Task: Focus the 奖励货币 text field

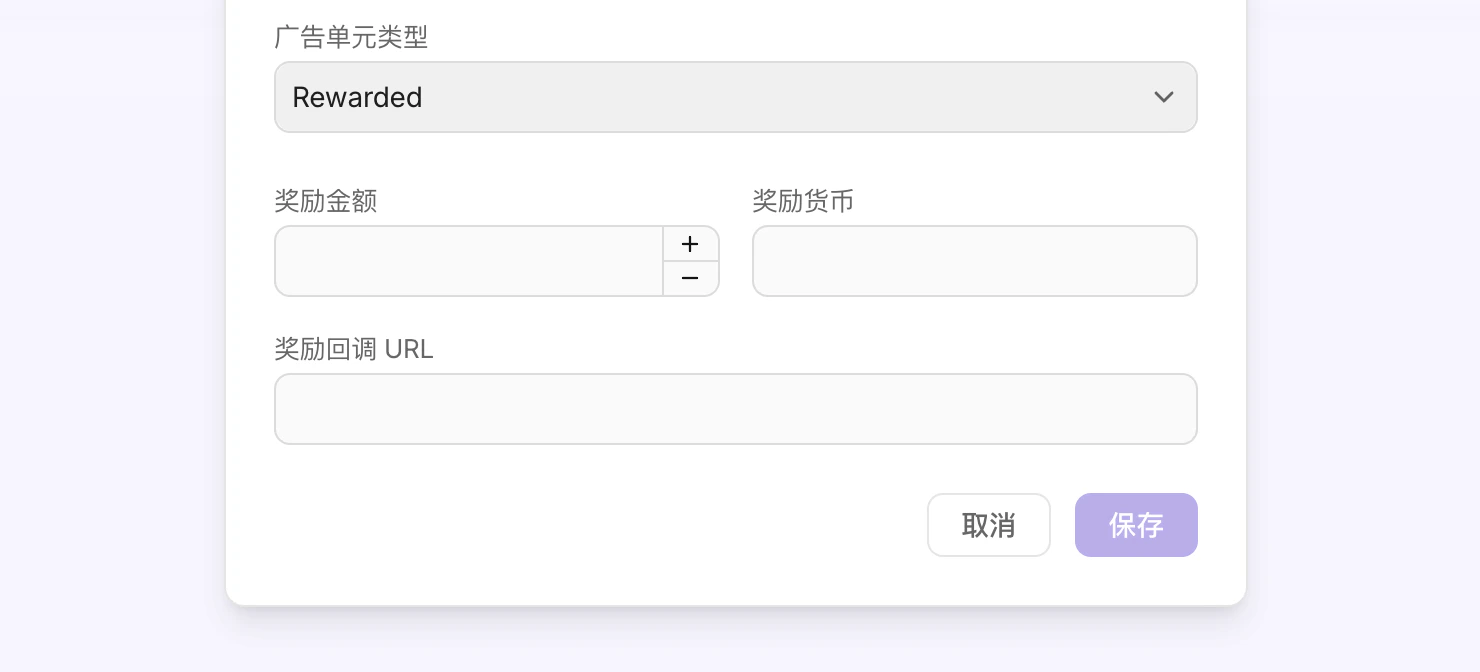Action: click(974, 261)
